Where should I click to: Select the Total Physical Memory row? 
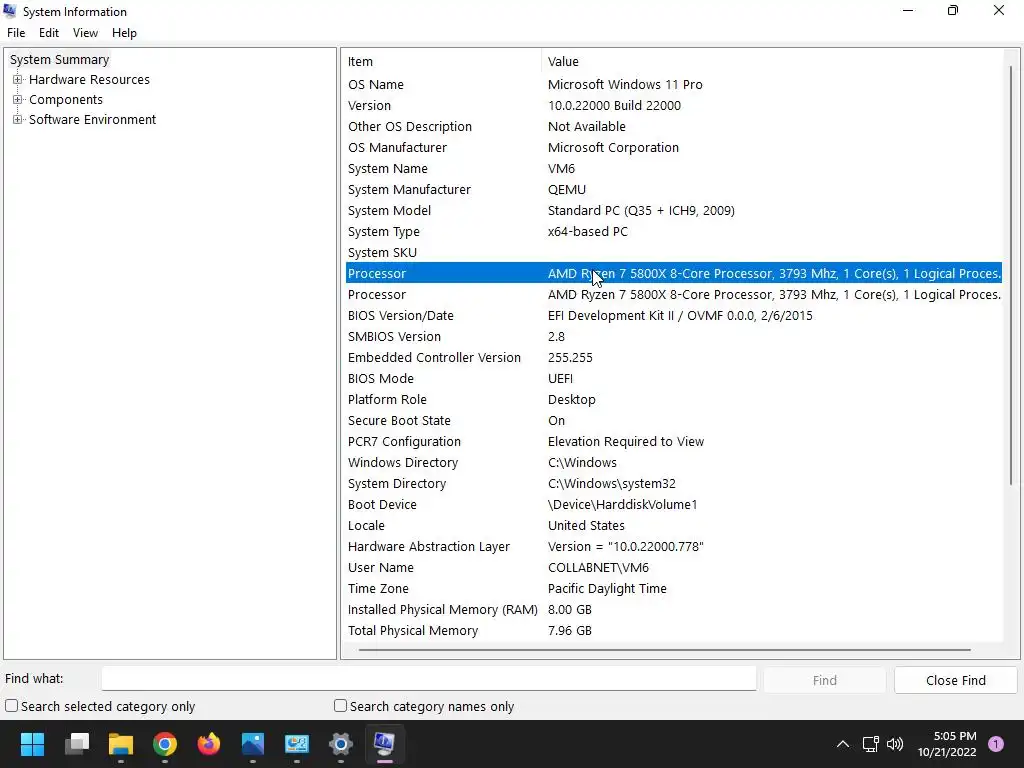pos(674,630)
